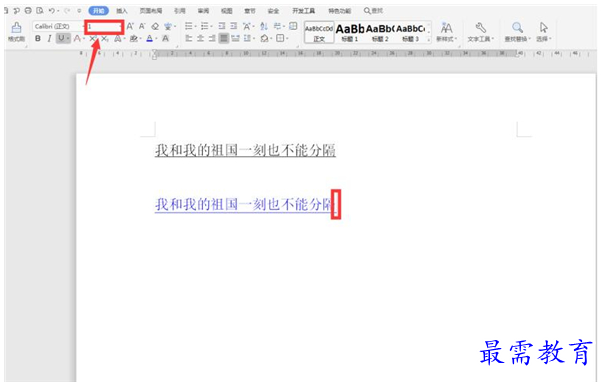Viewport: 601px width, 384px height.
Task: Open the Developer Tools (开发工具) tab
Action: [304, 11]
